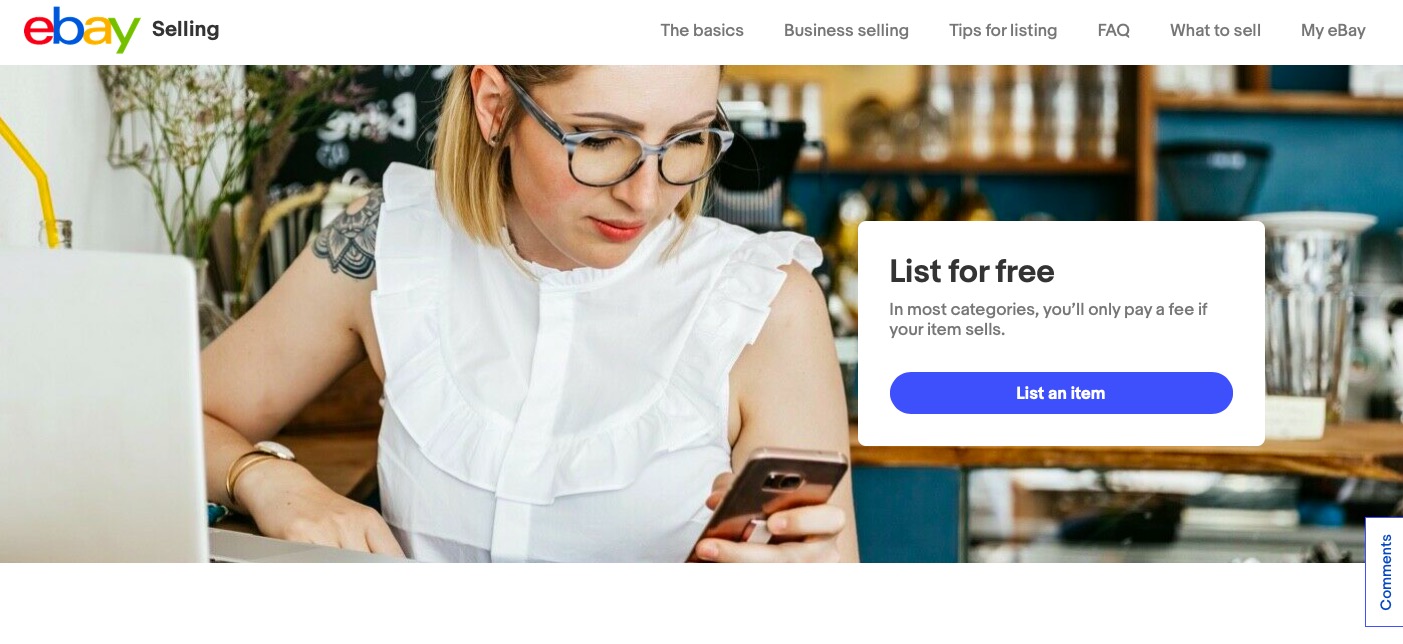Screen dimensions: 1403x644
Task: Click the fee description text in card
Action: point(1048,319)
